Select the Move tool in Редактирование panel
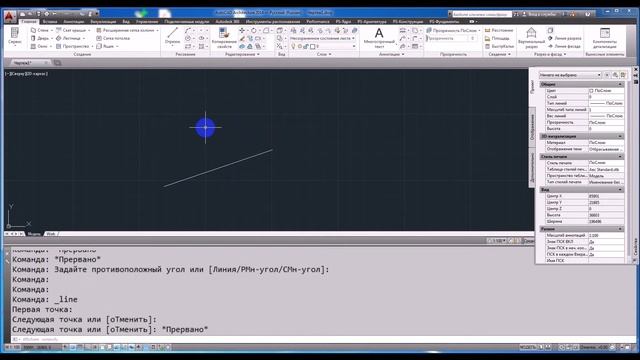The image size is (640, 360). [x=242, y=31]
